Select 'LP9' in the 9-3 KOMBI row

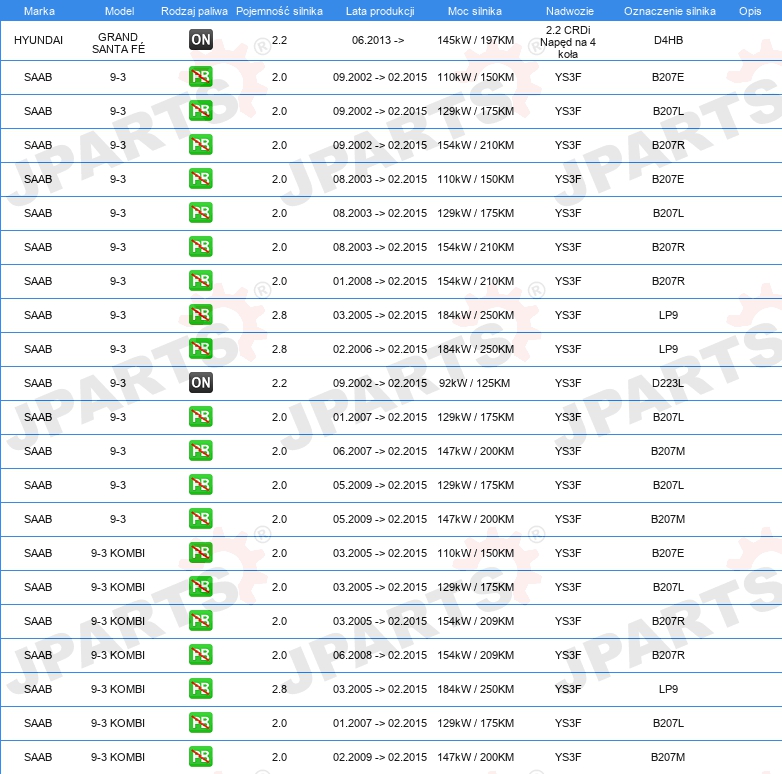668,689
